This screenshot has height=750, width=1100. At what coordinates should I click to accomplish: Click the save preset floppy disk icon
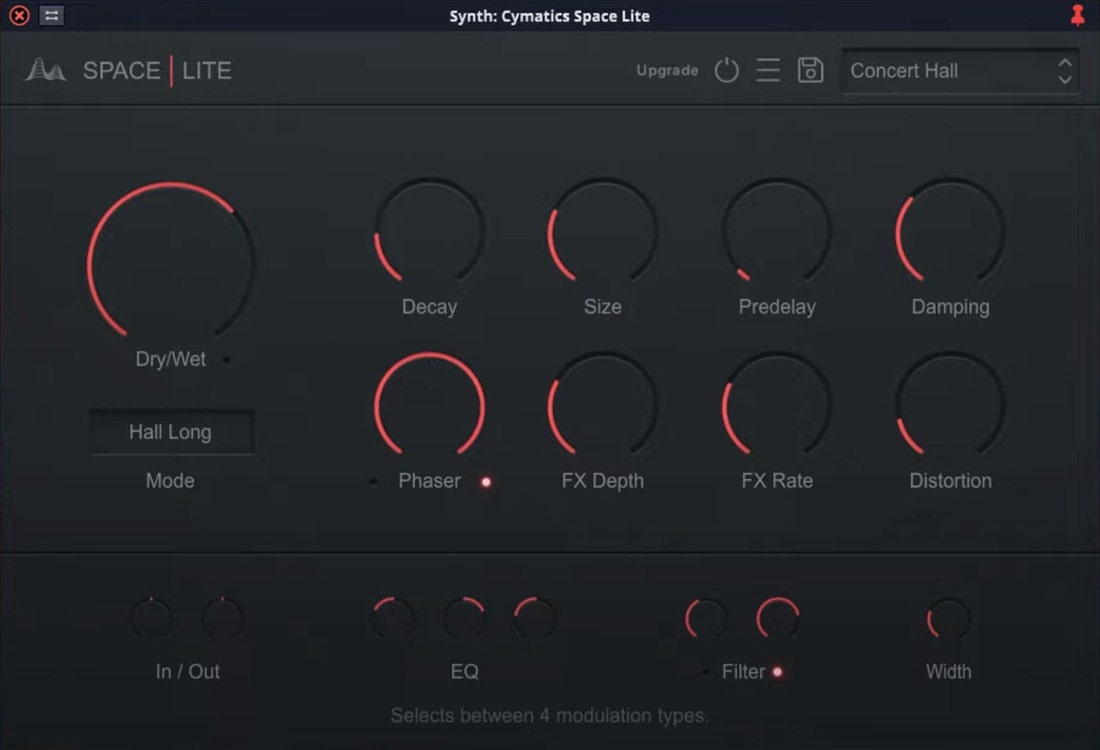[811, 70]
